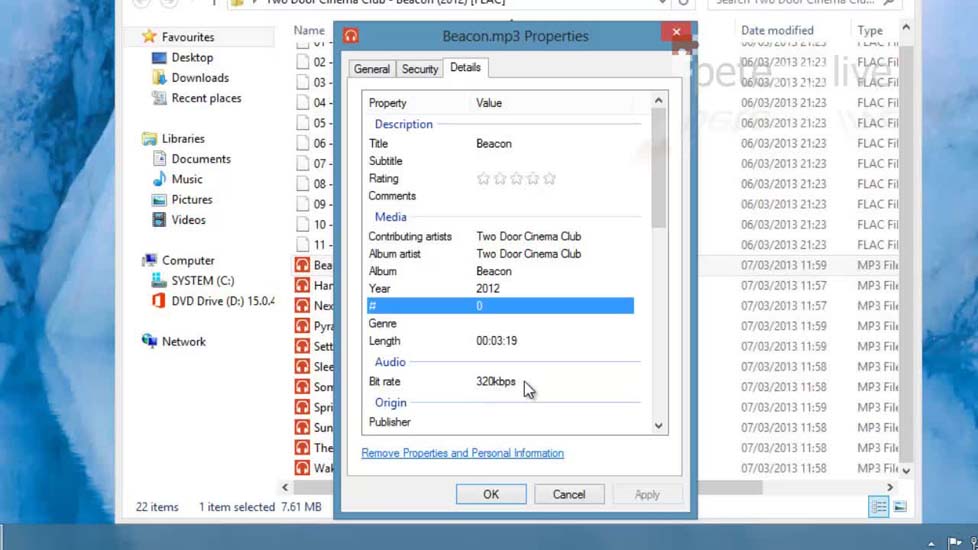Click the Property column header
The width and height of the screenshot is (978, 550).
[x=387, y=103]
